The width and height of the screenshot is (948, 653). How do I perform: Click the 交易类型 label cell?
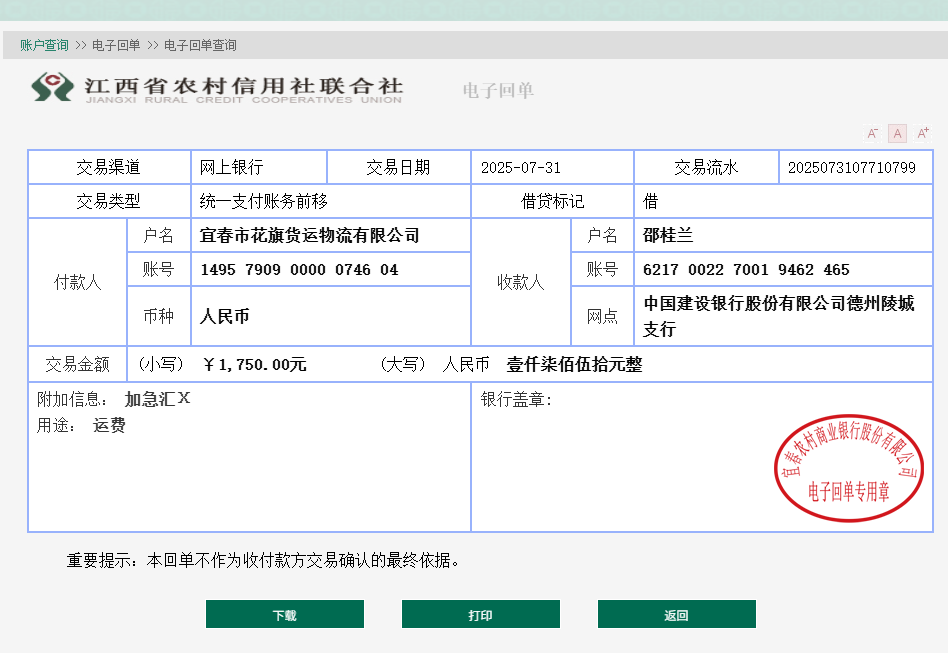pos(109,201)
